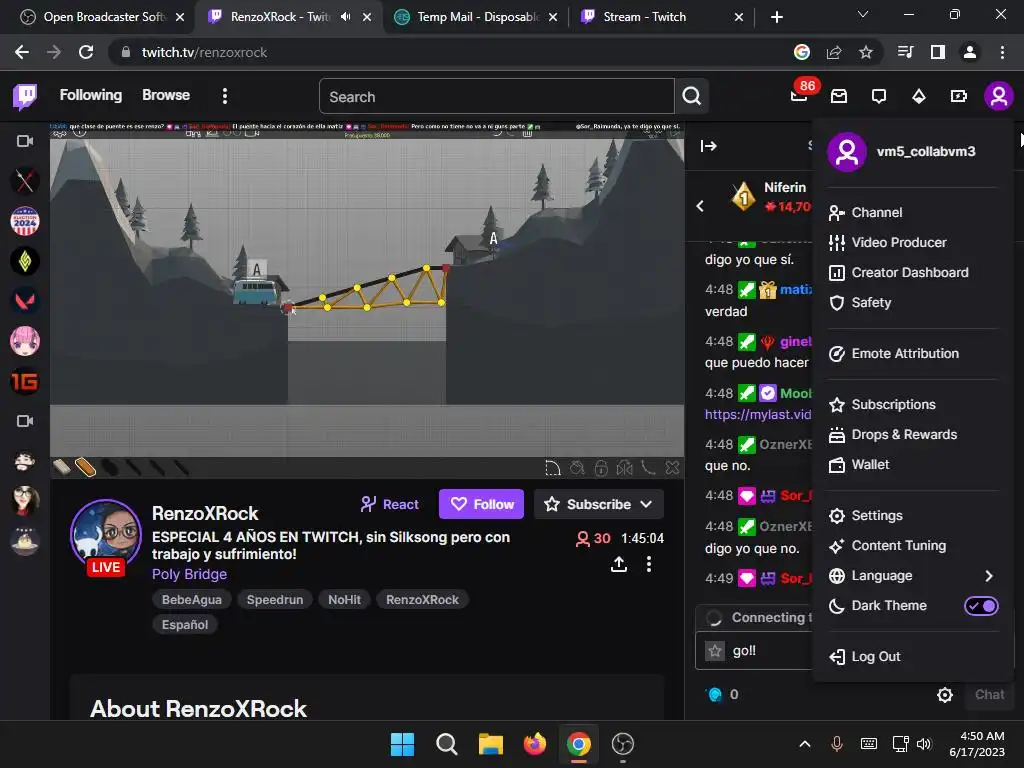Image resolution: width=1024 pixels, height=768 pixels.
Task: Open the Whispers speech bubble icon
Action: 879,97
